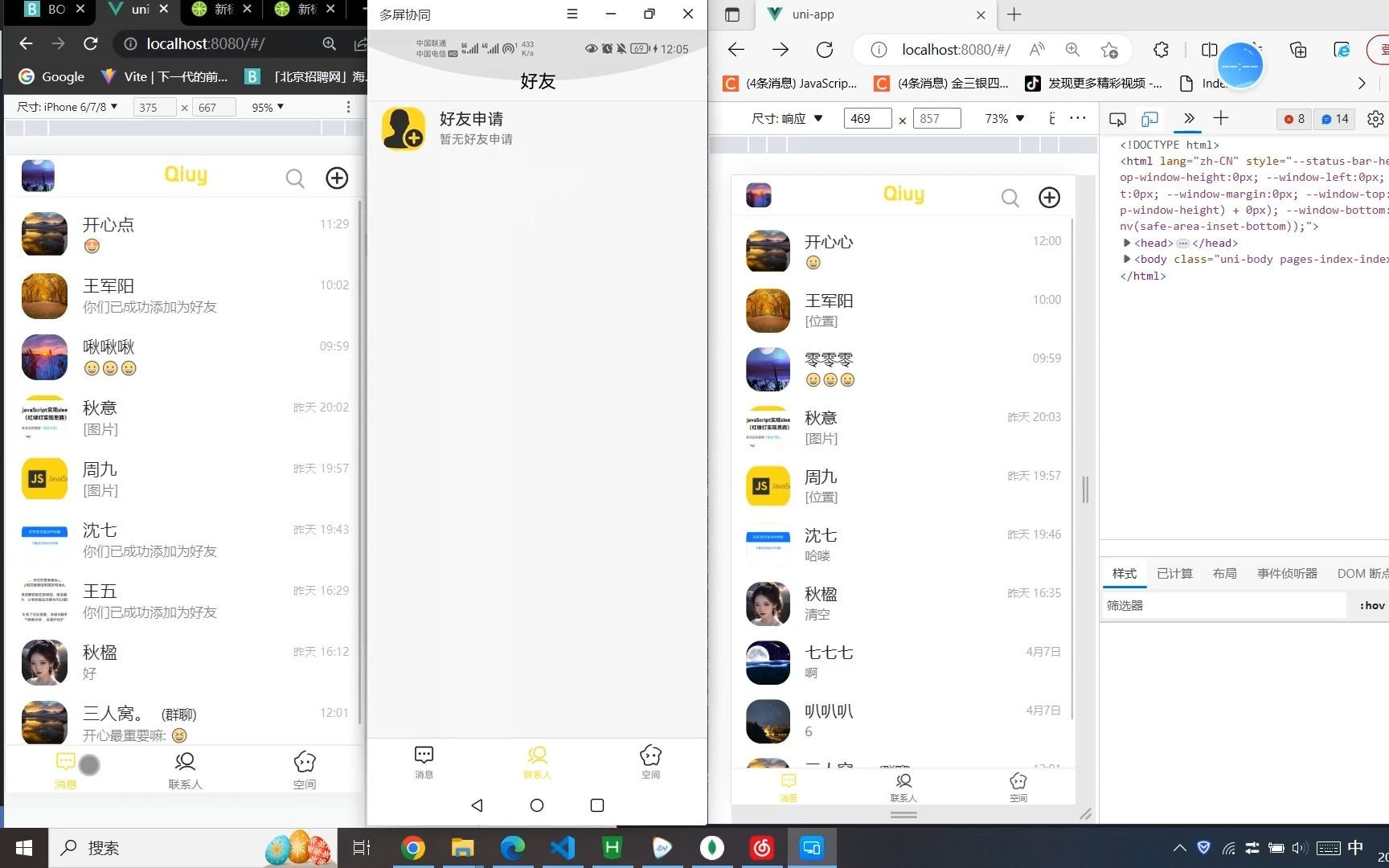The width and height of the screenshot is (1389, 868).
Task: Open Edge extensions puzzle icon
Action: point(1161,50)
